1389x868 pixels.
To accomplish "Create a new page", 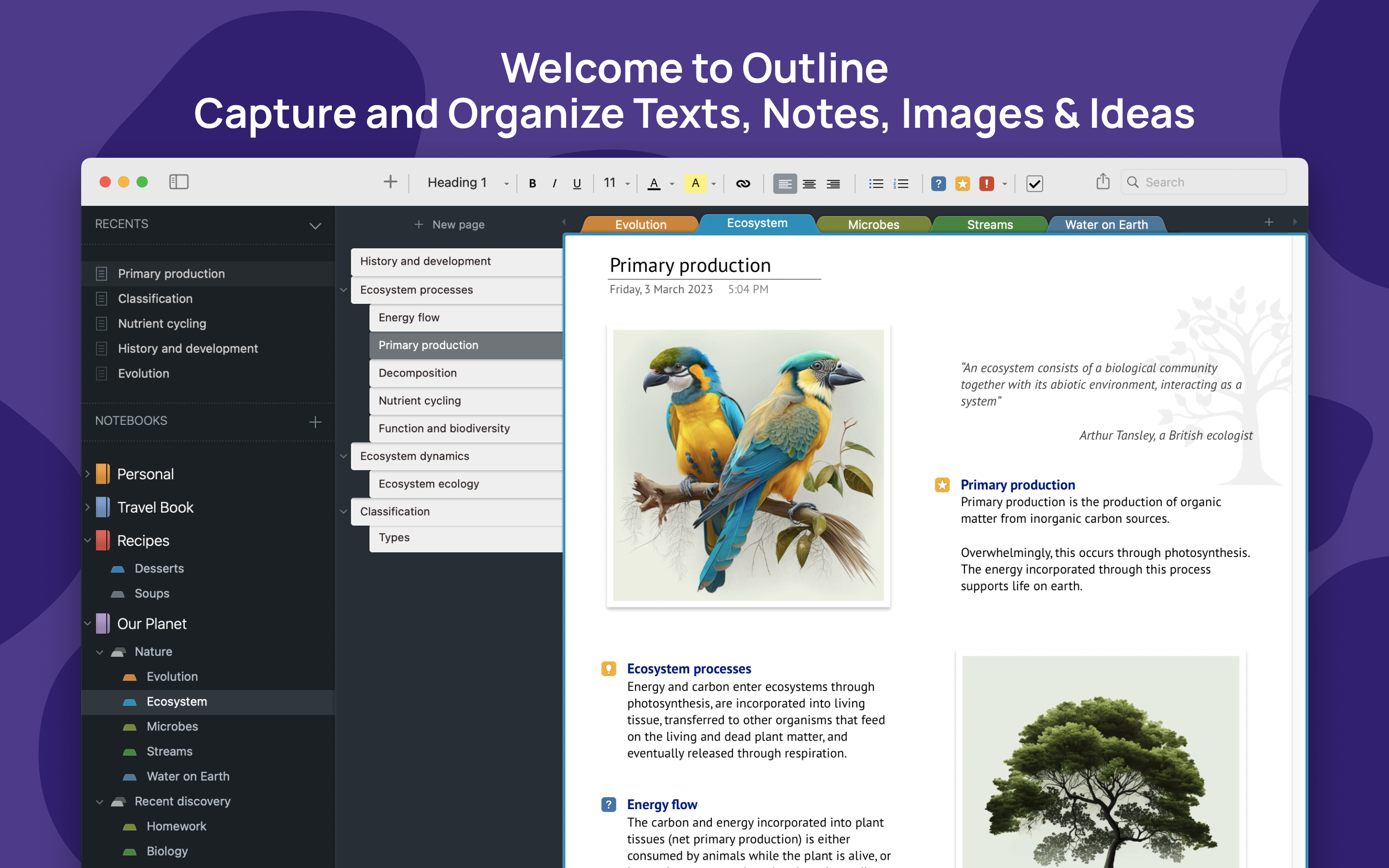I will 450,224.
